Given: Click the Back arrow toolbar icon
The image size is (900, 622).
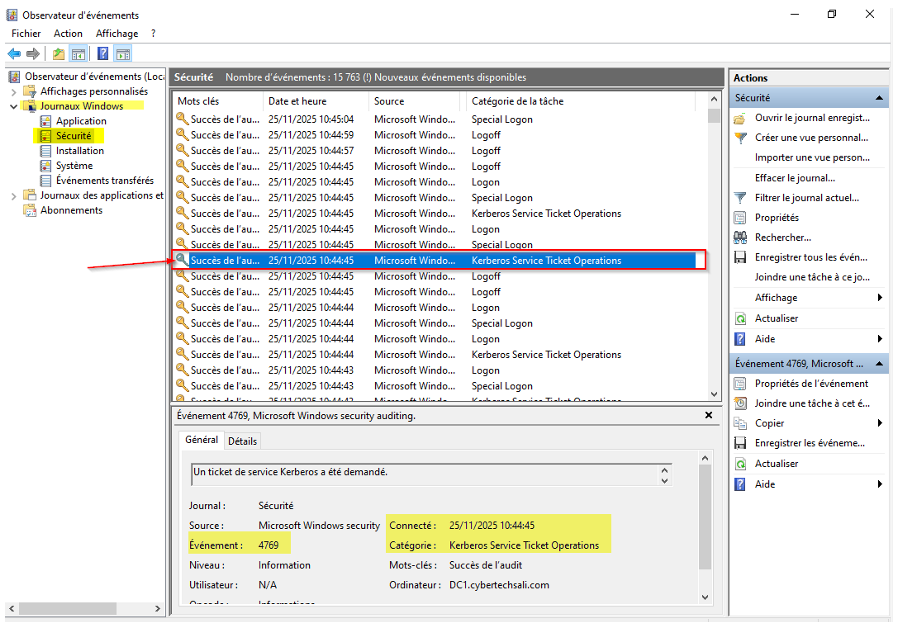Looking at the screenshot, I should 14,54.
